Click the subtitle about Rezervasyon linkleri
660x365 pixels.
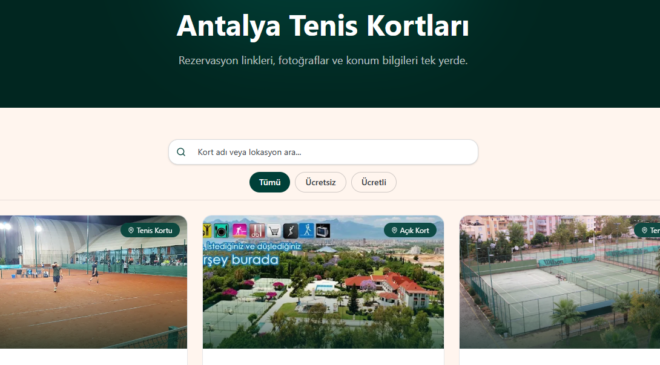(x=323, y=61)
